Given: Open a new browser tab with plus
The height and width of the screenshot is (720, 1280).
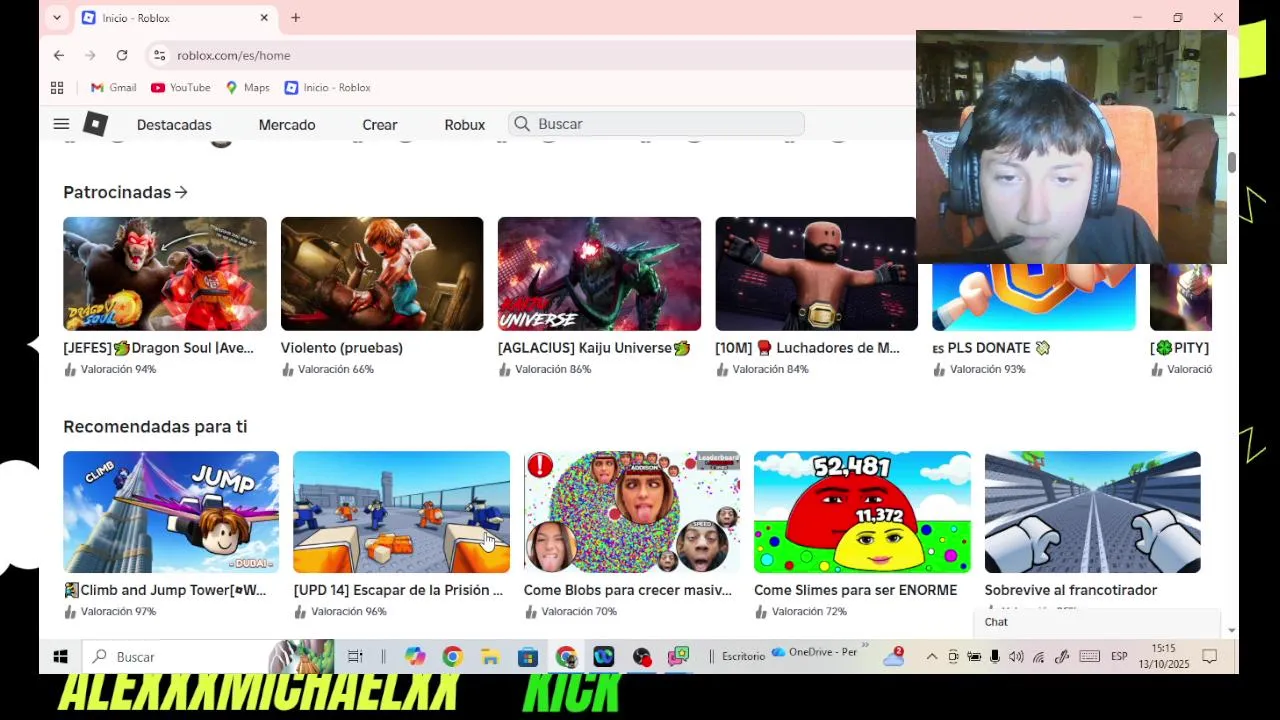Looking at the screenshot, I should coord(295,18).
